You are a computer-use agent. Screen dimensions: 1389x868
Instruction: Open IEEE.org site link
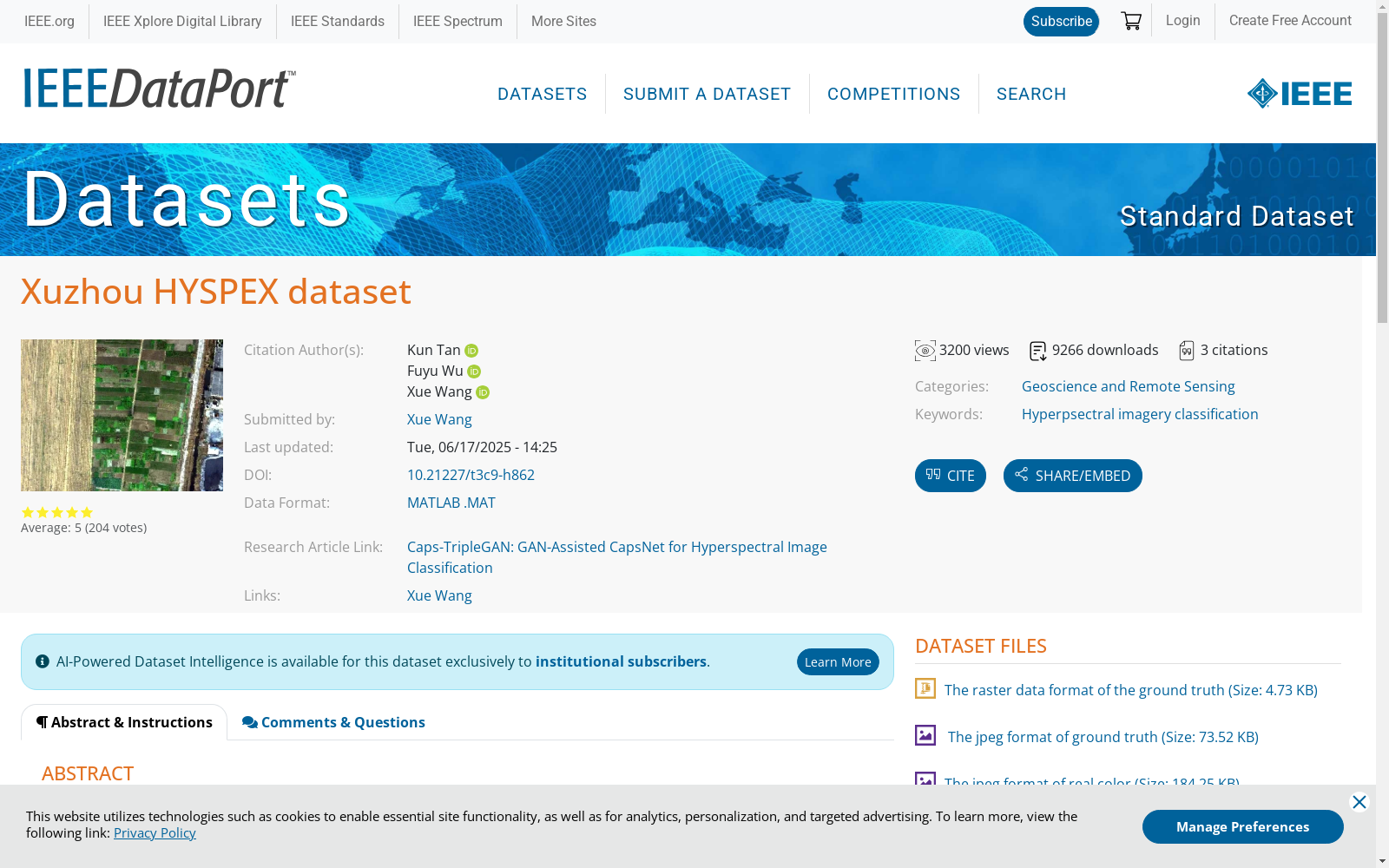click(49, 21)
